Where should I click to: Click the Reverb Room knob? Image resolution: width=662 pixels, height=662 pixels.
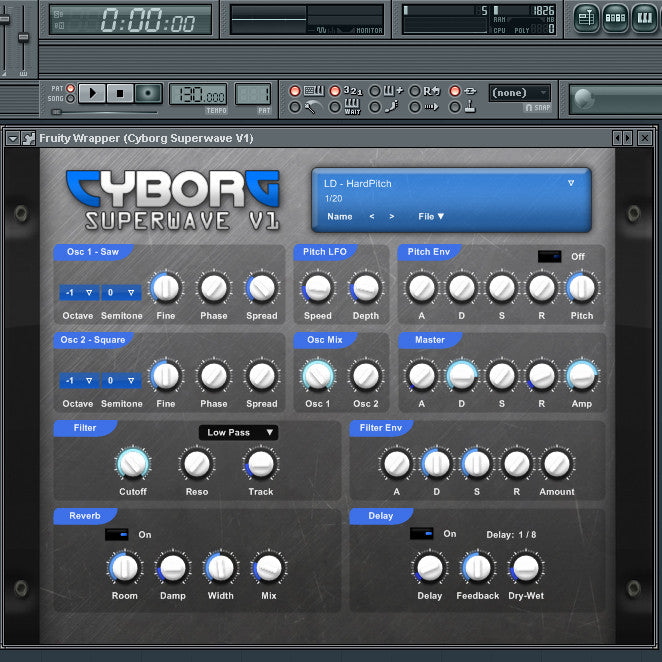tap(124, 568)
